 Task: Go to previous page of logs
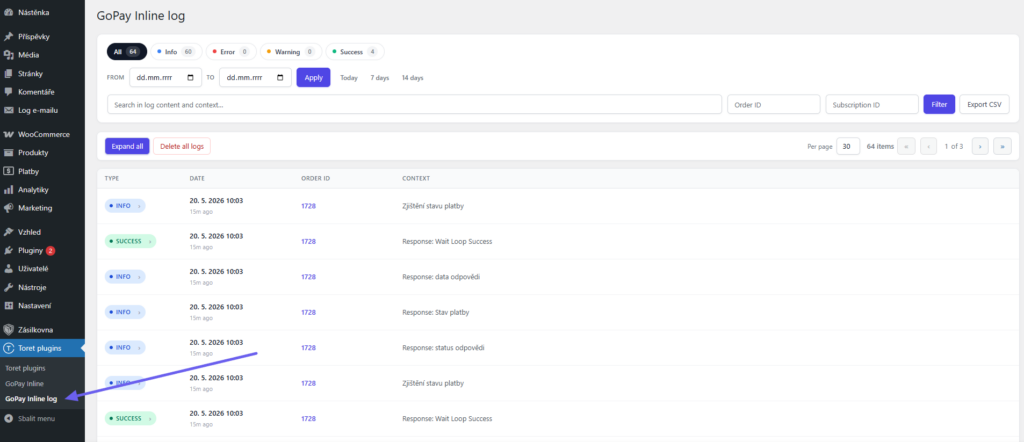click(x=929, y=146)
